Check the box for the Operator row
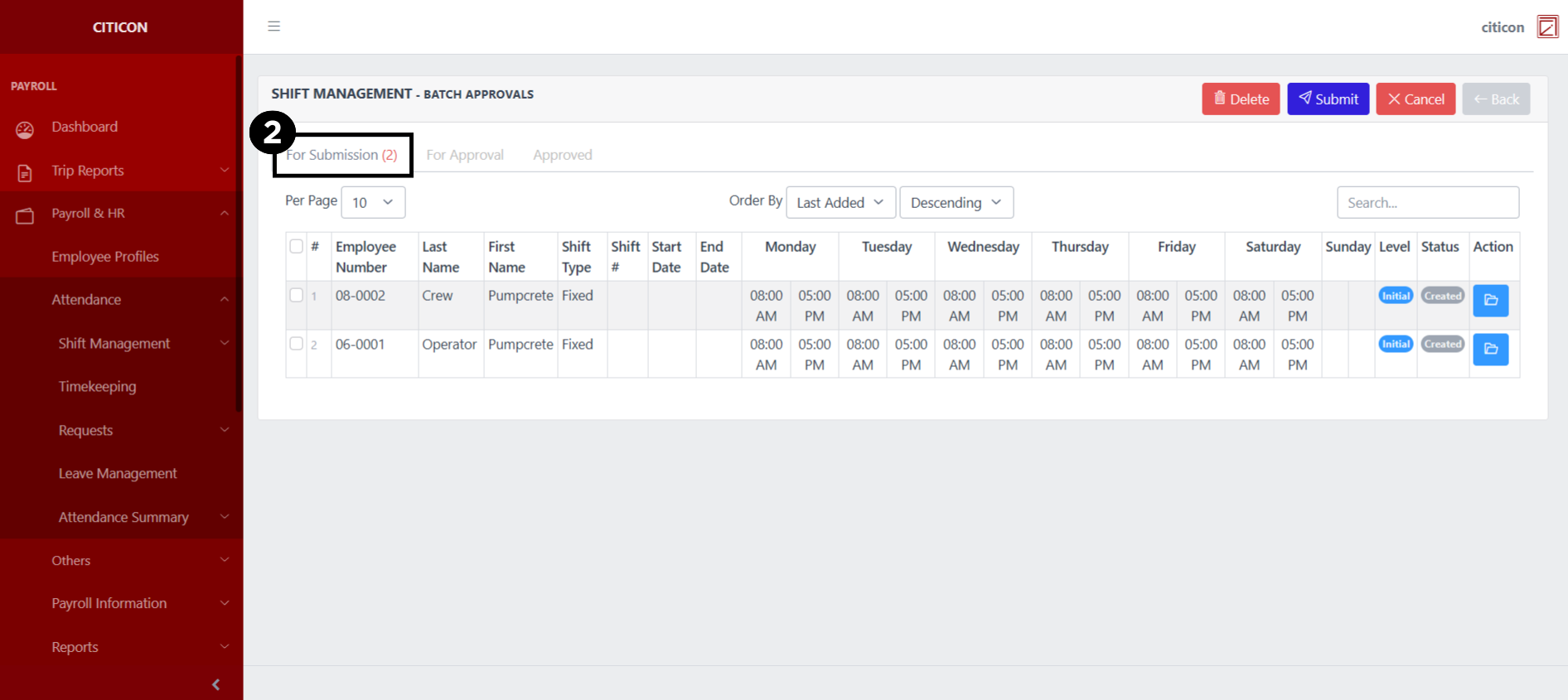Image resolution: width=1568 pixels, height=700 pixels. [x=296, y=344]
